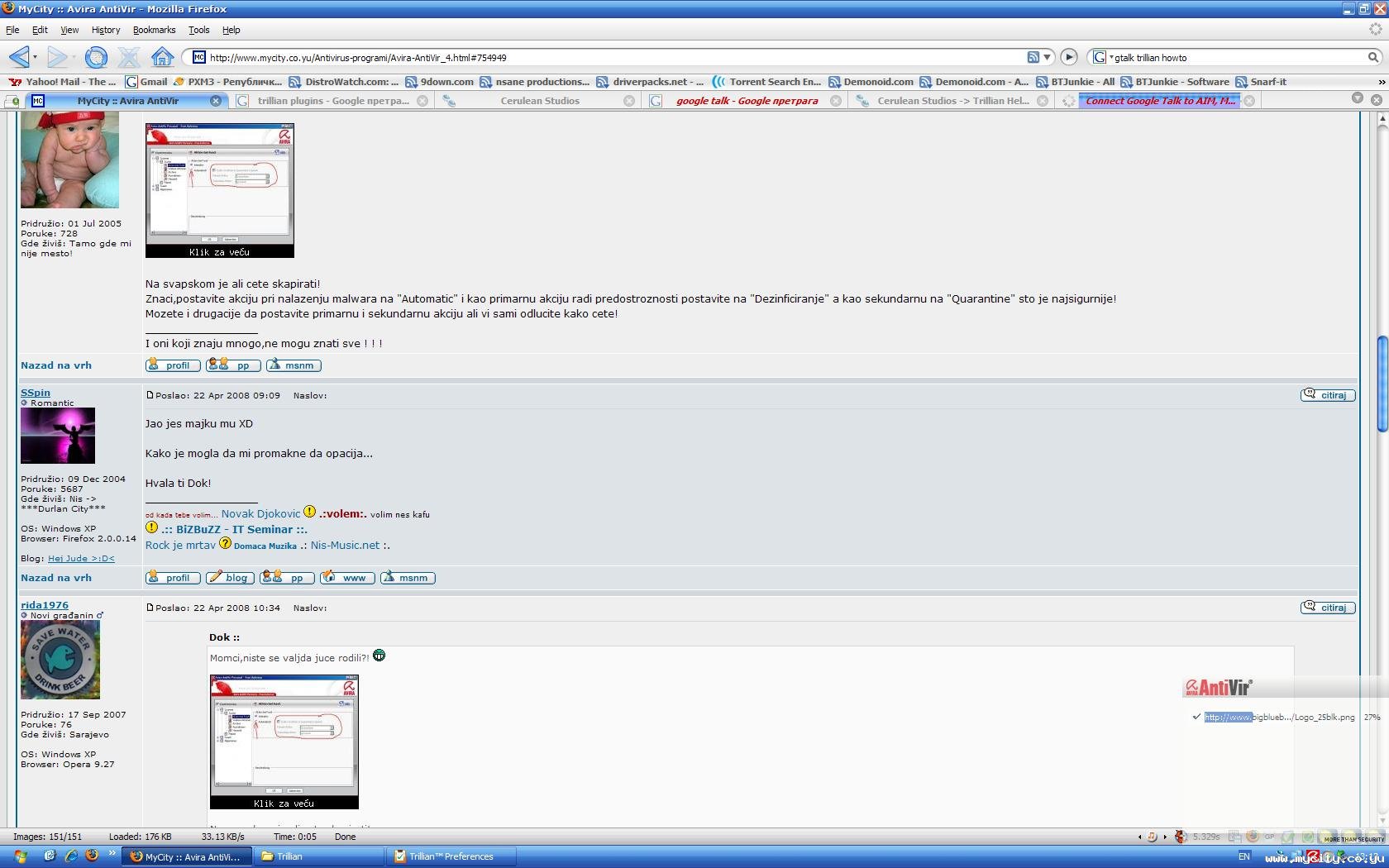Click the Avira screenshot thumbnail in first post
The image size is (1389, 868).
pyautogui.click(x=220, y=190)
